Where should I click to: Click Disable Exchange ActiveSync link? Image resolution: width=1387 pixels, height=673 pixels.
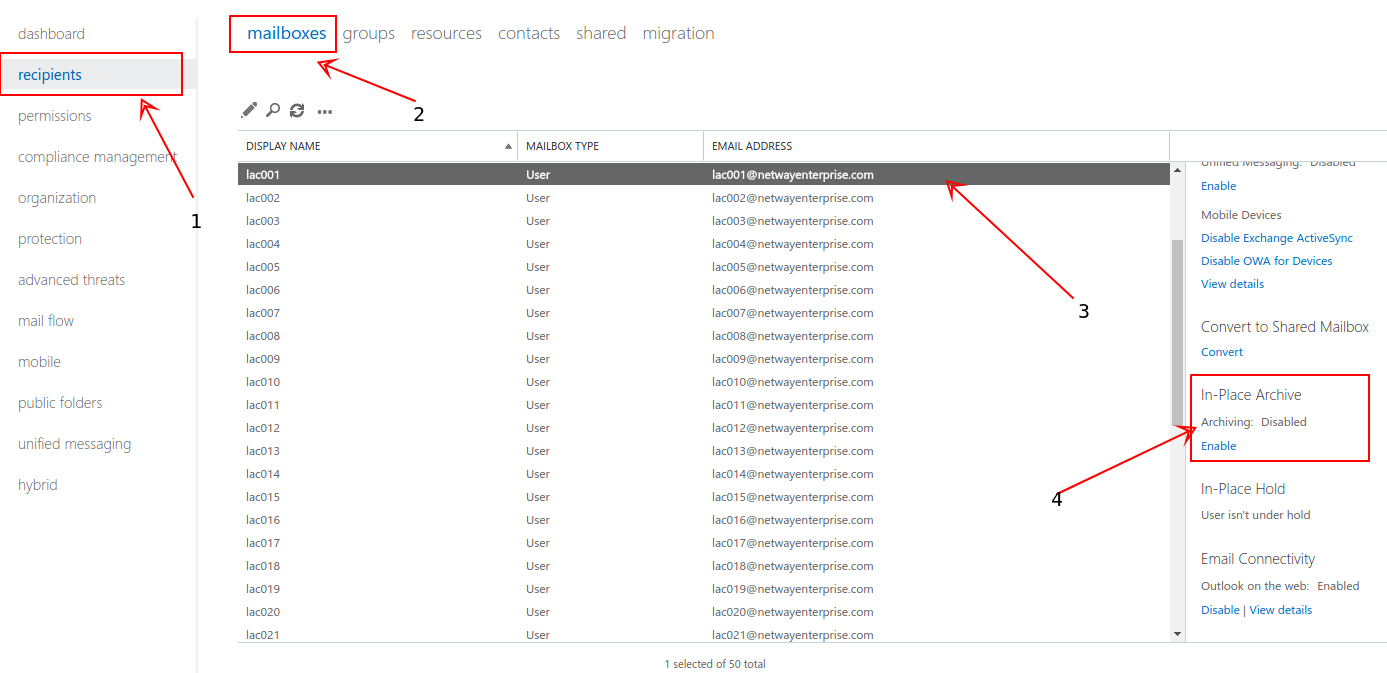(1276, 238)
